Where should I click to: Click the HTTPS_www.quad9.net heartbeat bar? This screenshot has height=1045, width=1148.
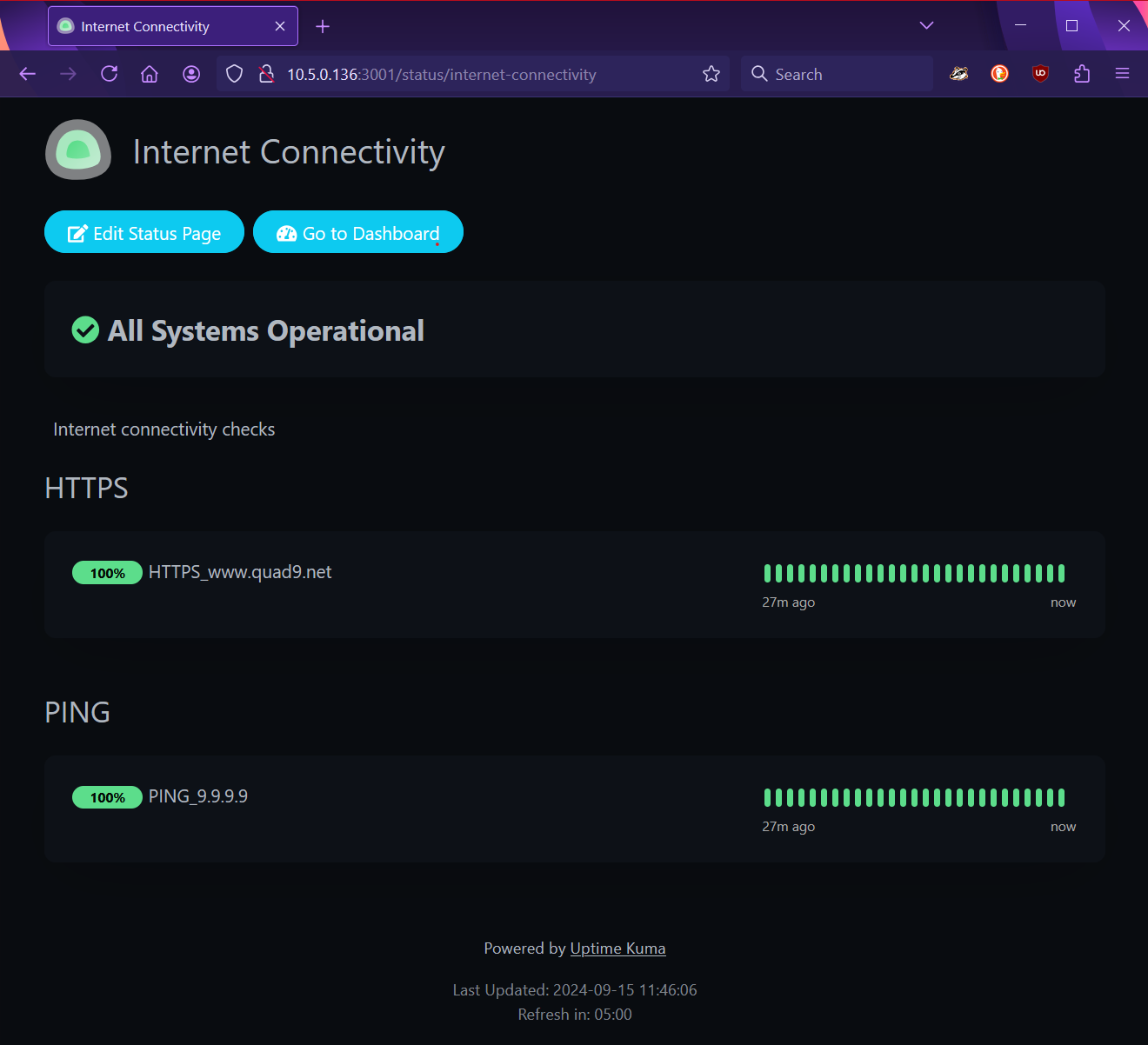(914, 573)
